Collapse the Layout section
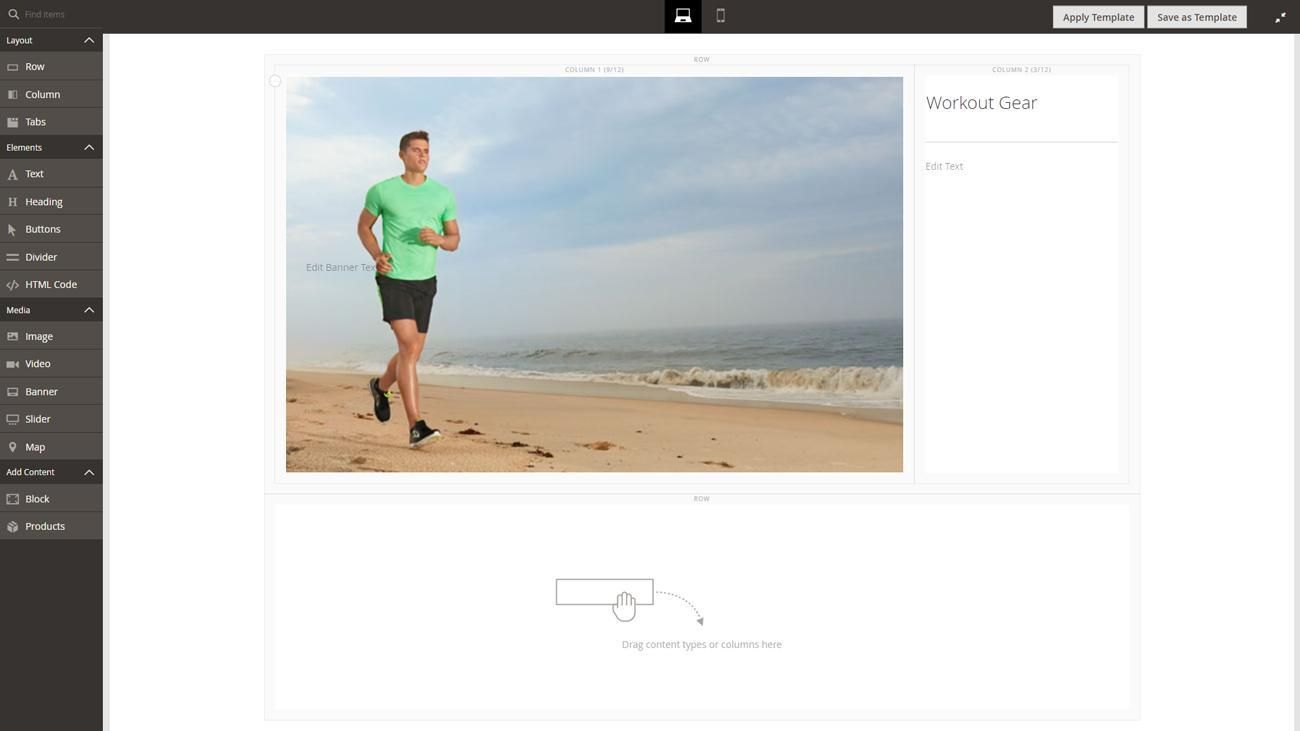This screenshot has height=731, width=1300. [x=86, y=40]
